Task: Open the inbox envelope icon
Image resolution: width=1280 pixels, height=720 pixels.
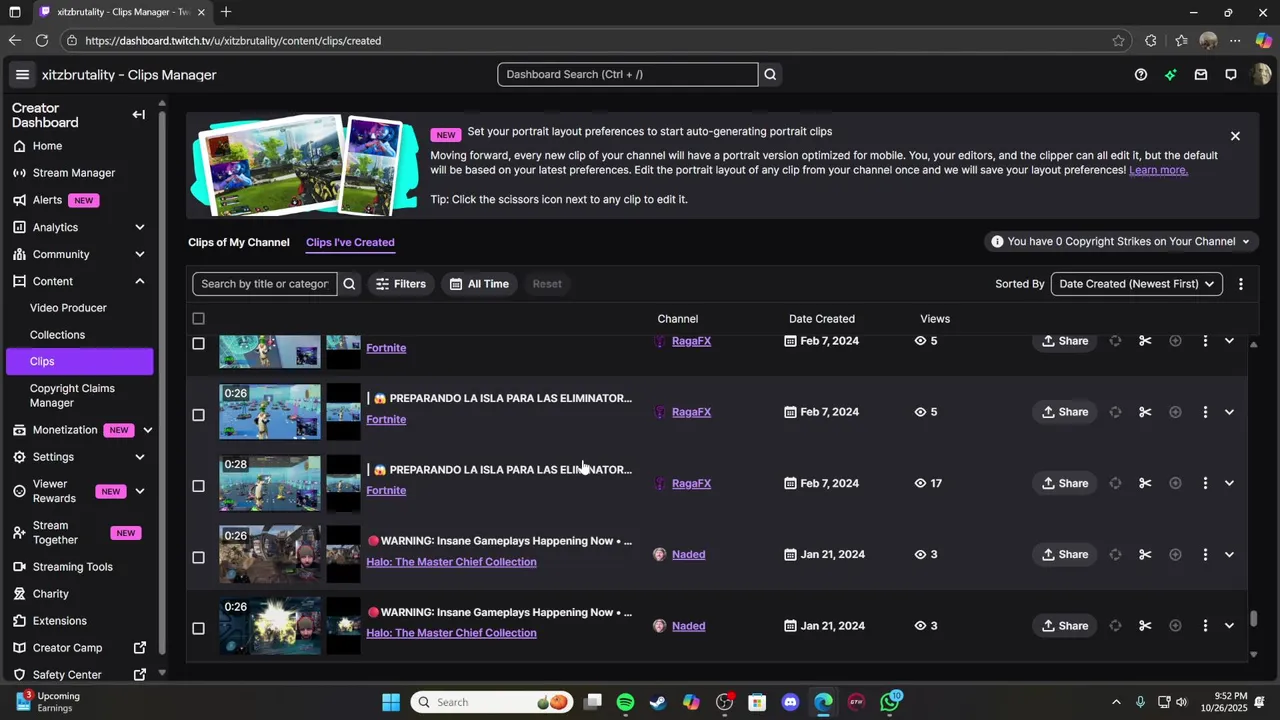Action: click(1201, 75)
